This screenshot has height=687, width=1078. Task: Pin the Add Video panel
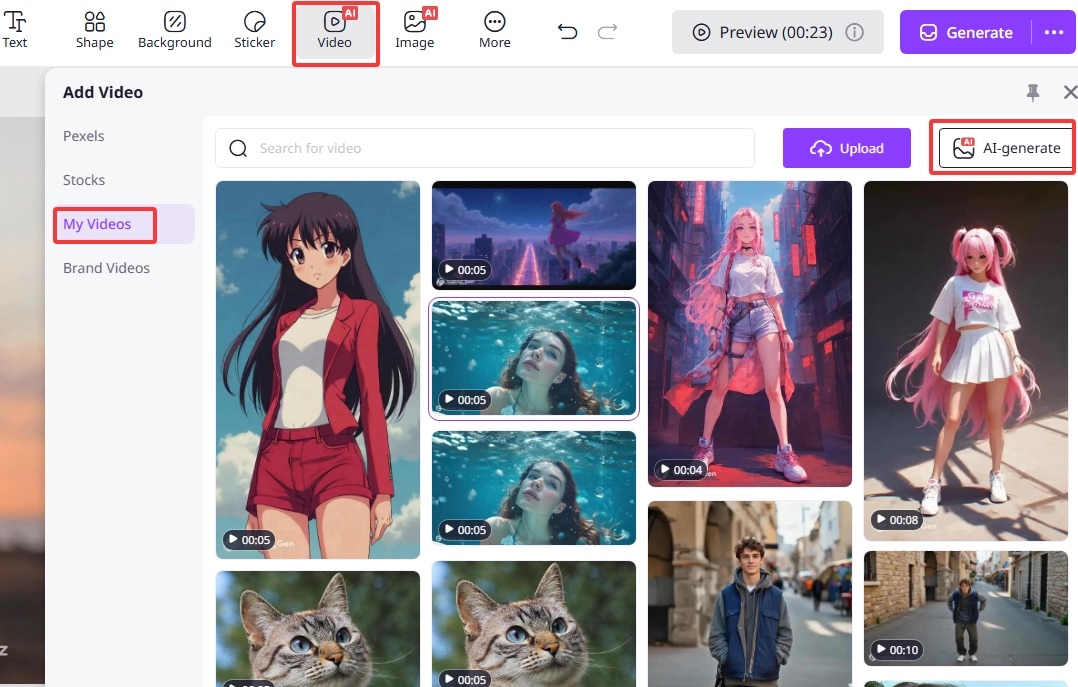click(x=1032, y=92)
